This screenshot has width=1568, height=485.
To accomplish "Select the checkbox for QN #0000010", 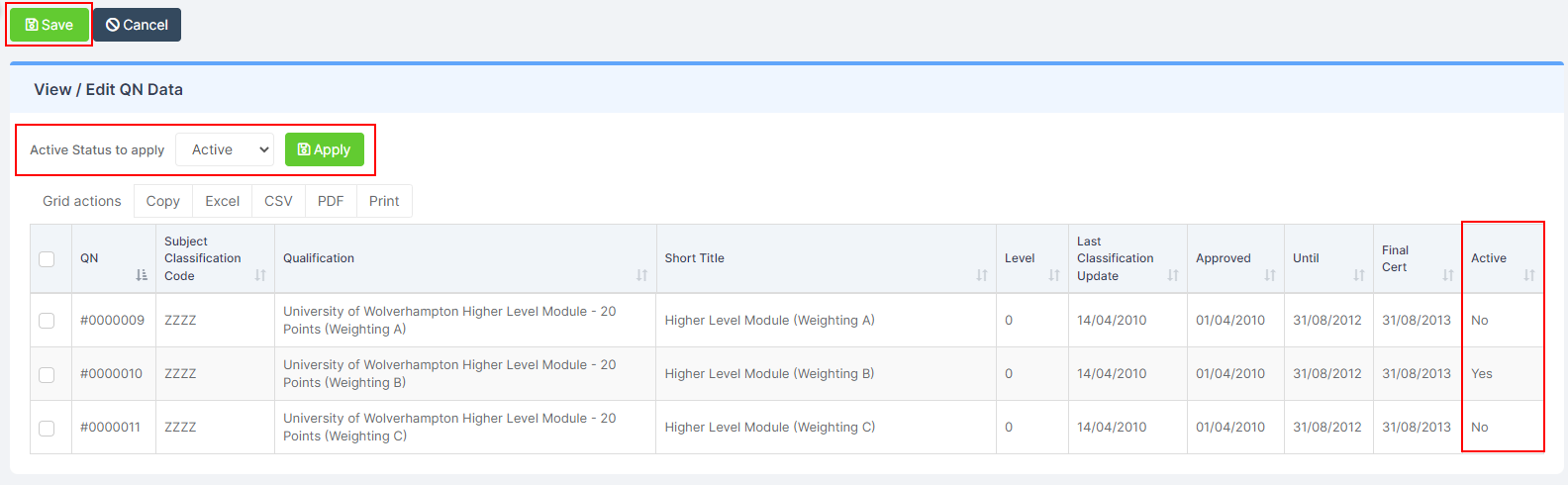I will pos(47,374).
